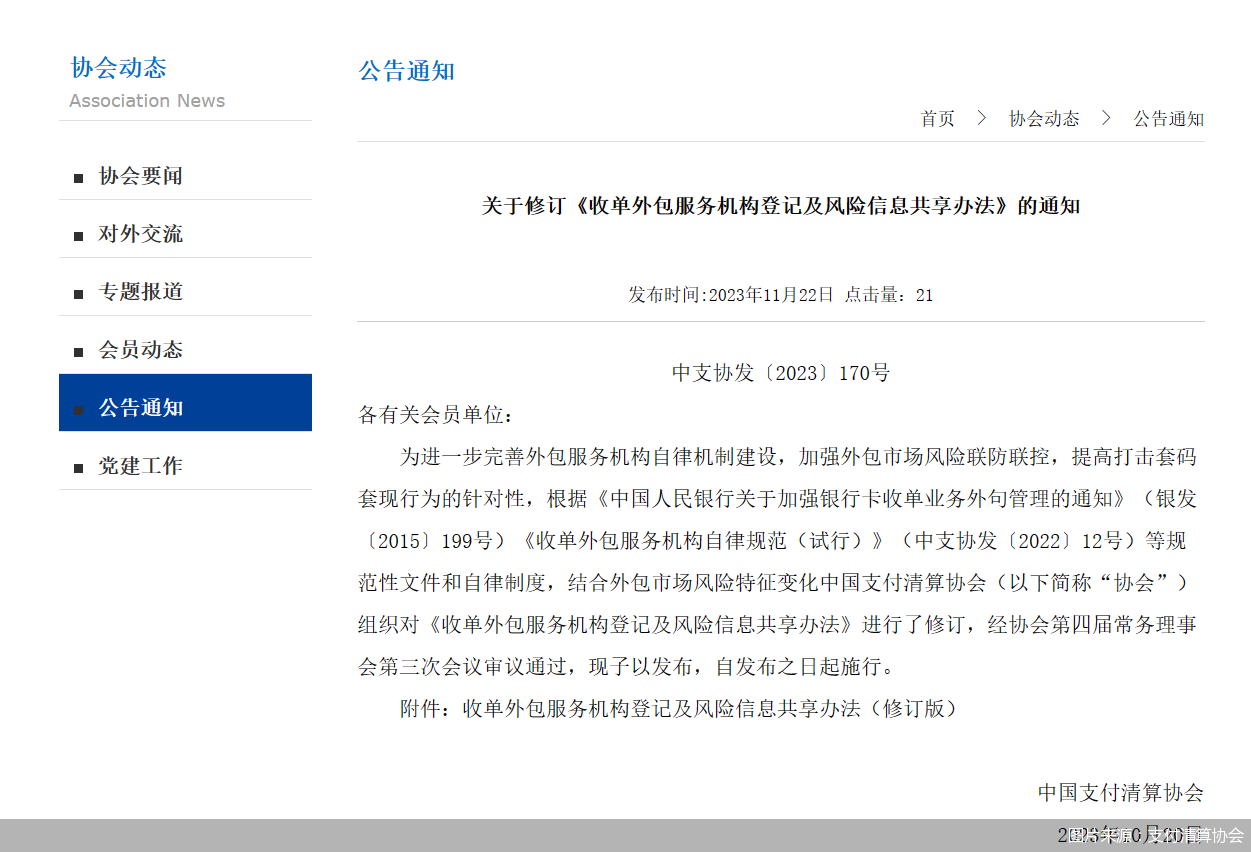Open attachment 收单外包服务机构登记及风险信息共享办法（修订版）
The image size is (1251, 852).
(707, 709)
